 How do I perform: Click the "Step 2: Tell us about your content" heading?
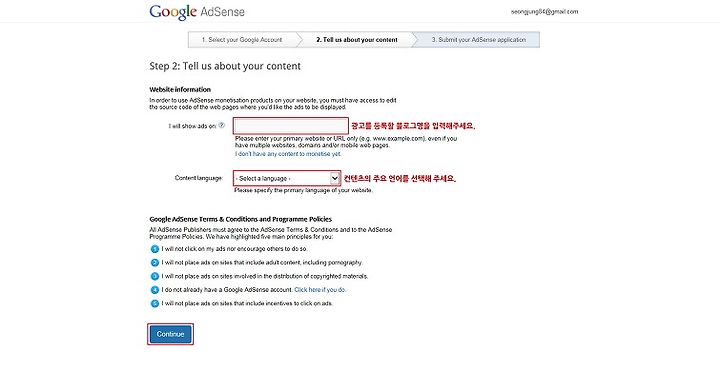pos(225,66)
